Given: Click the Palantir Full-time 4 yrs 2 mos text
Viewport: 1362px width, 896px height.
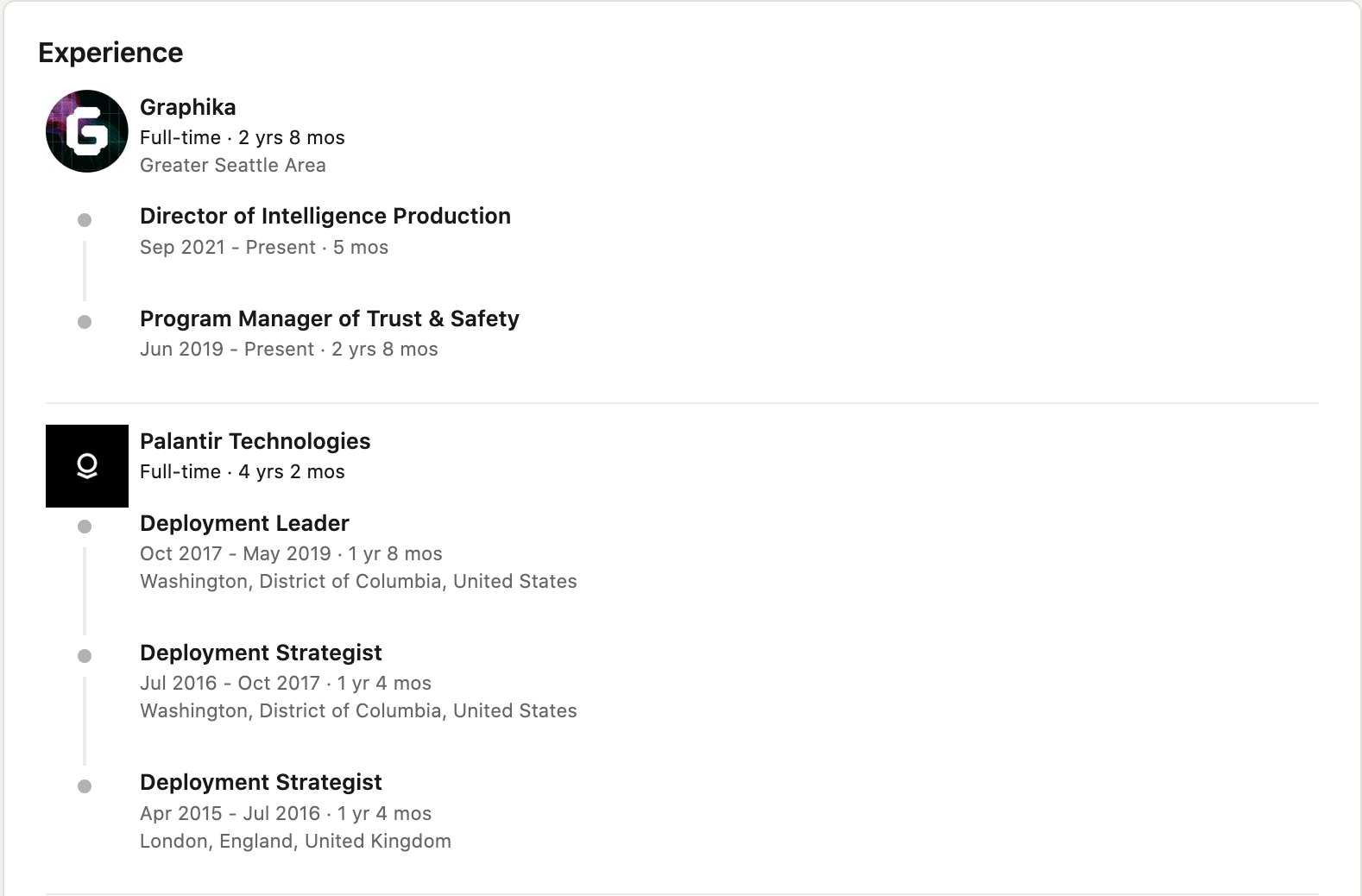Looking at the screenshot, I should [x=243, y=471].
